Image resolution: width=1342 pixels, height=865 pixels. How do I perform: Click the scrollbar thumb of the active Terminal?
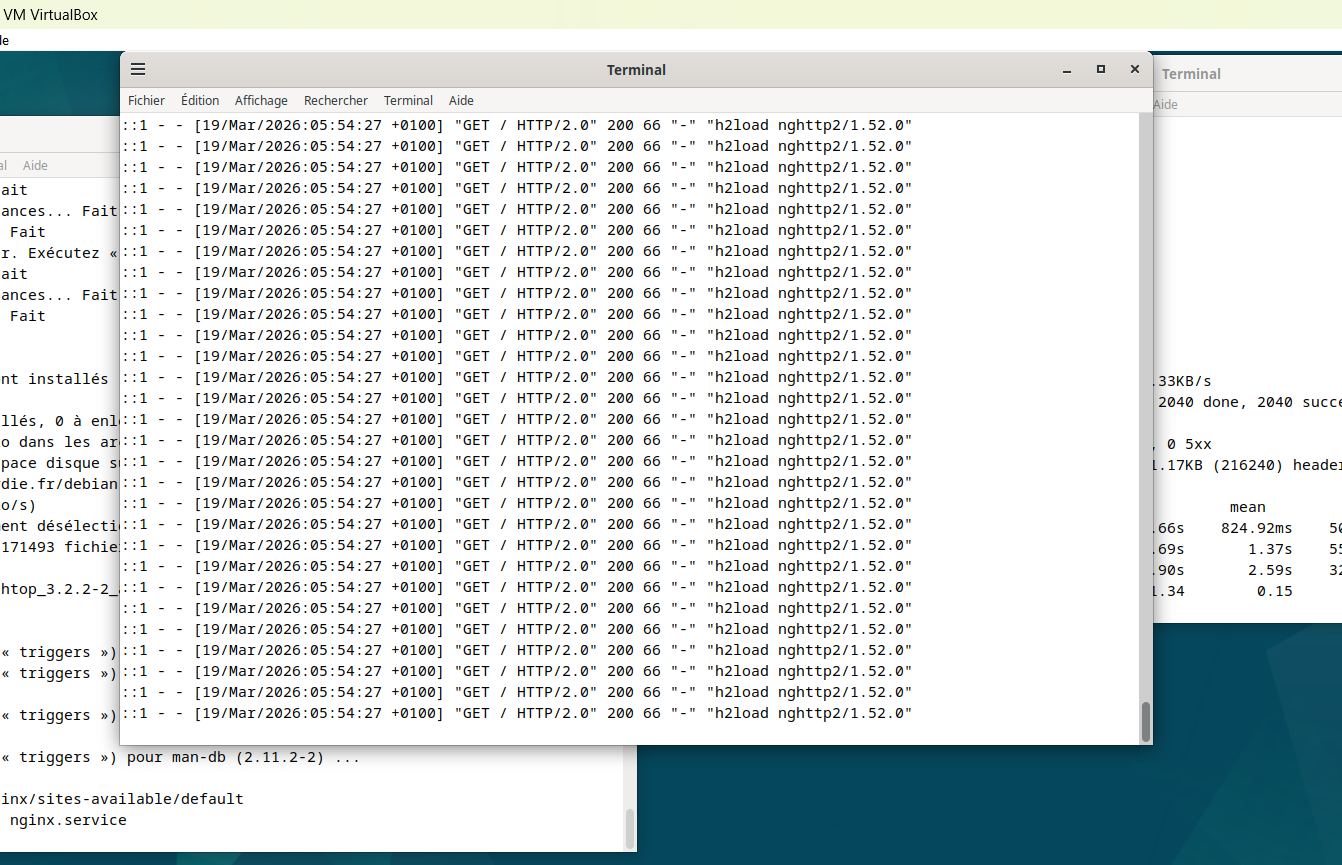click(x=1146, y=720)
